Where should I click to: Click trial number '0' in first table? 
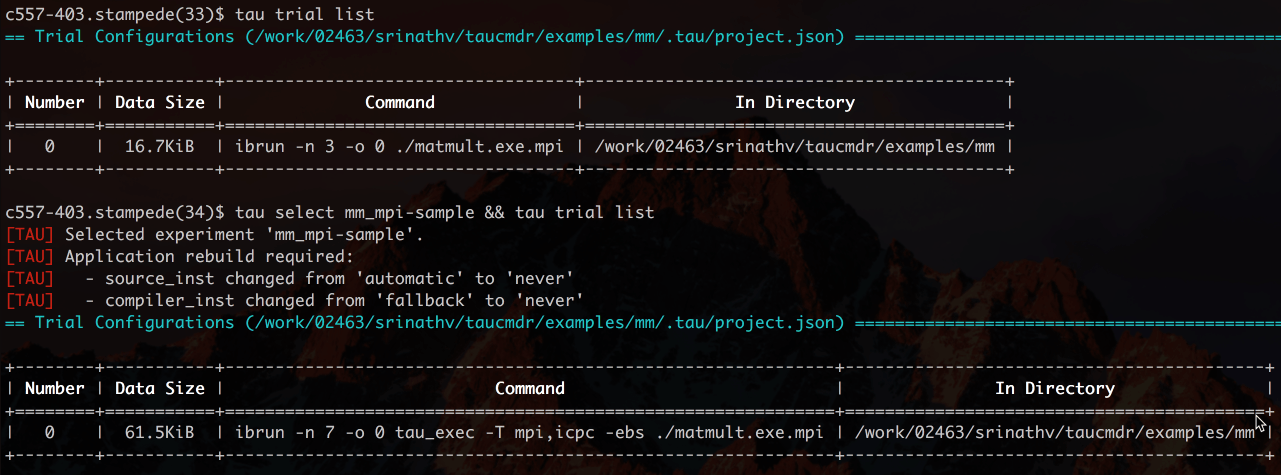click(x=50, y=146)
